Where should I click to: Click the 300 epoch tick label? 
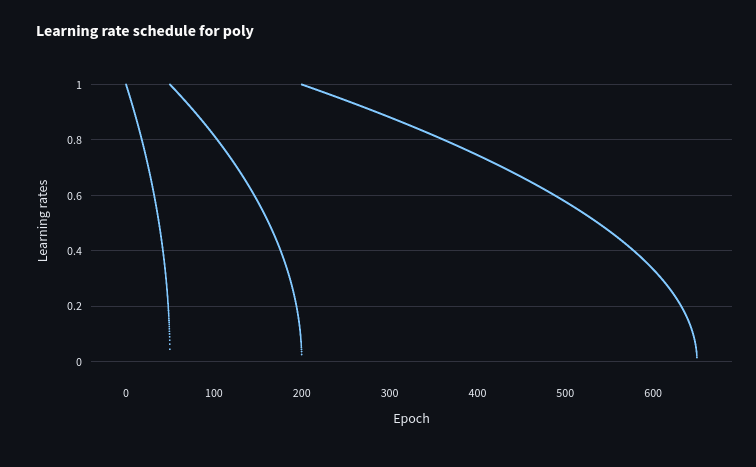390,393
